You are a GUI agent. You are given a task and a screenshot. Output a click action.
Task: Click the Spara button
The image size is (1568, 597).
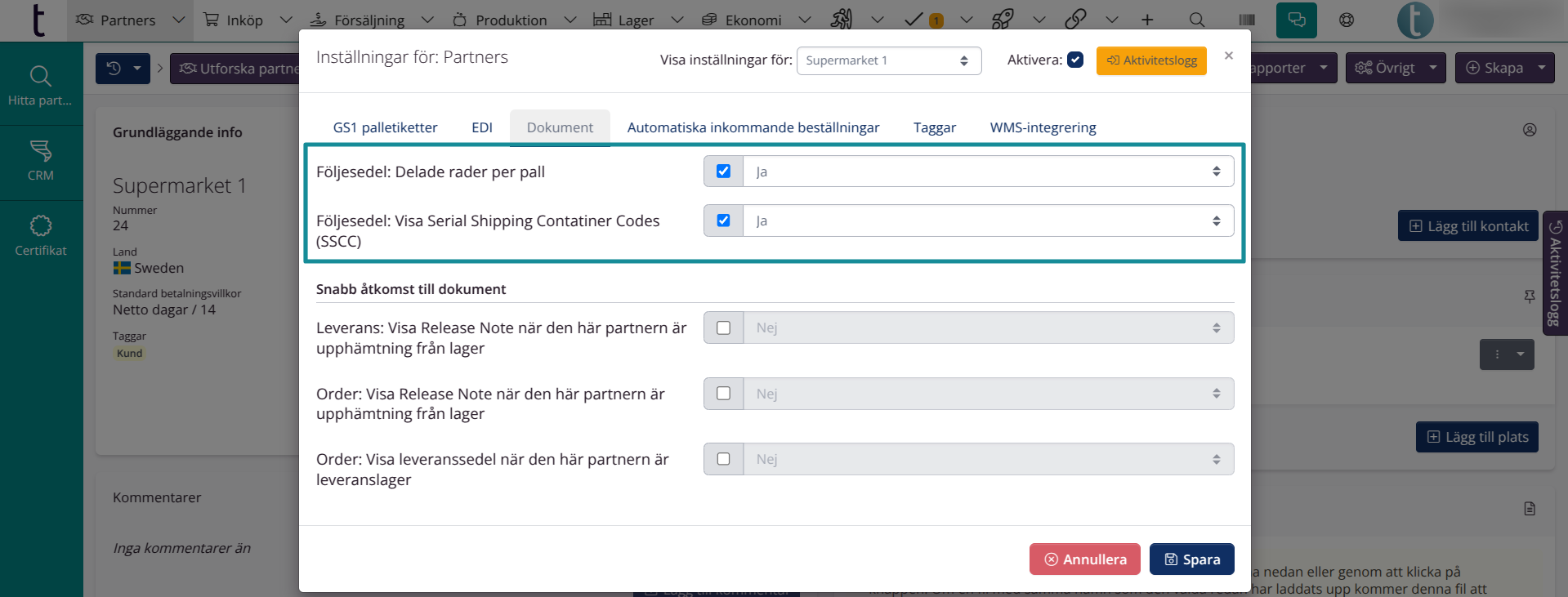pos(1191,559)
